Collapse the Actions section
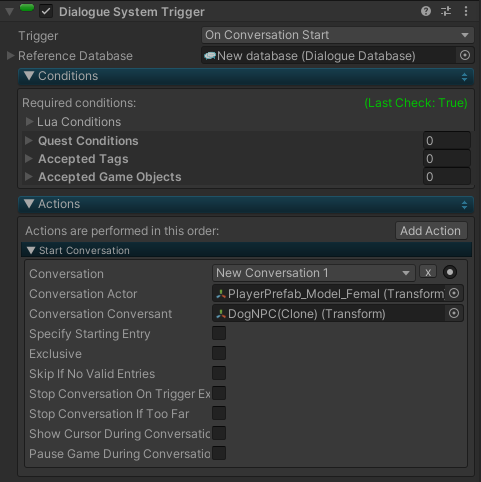Viewport: 481px width, 482px height. pos(29,204)
